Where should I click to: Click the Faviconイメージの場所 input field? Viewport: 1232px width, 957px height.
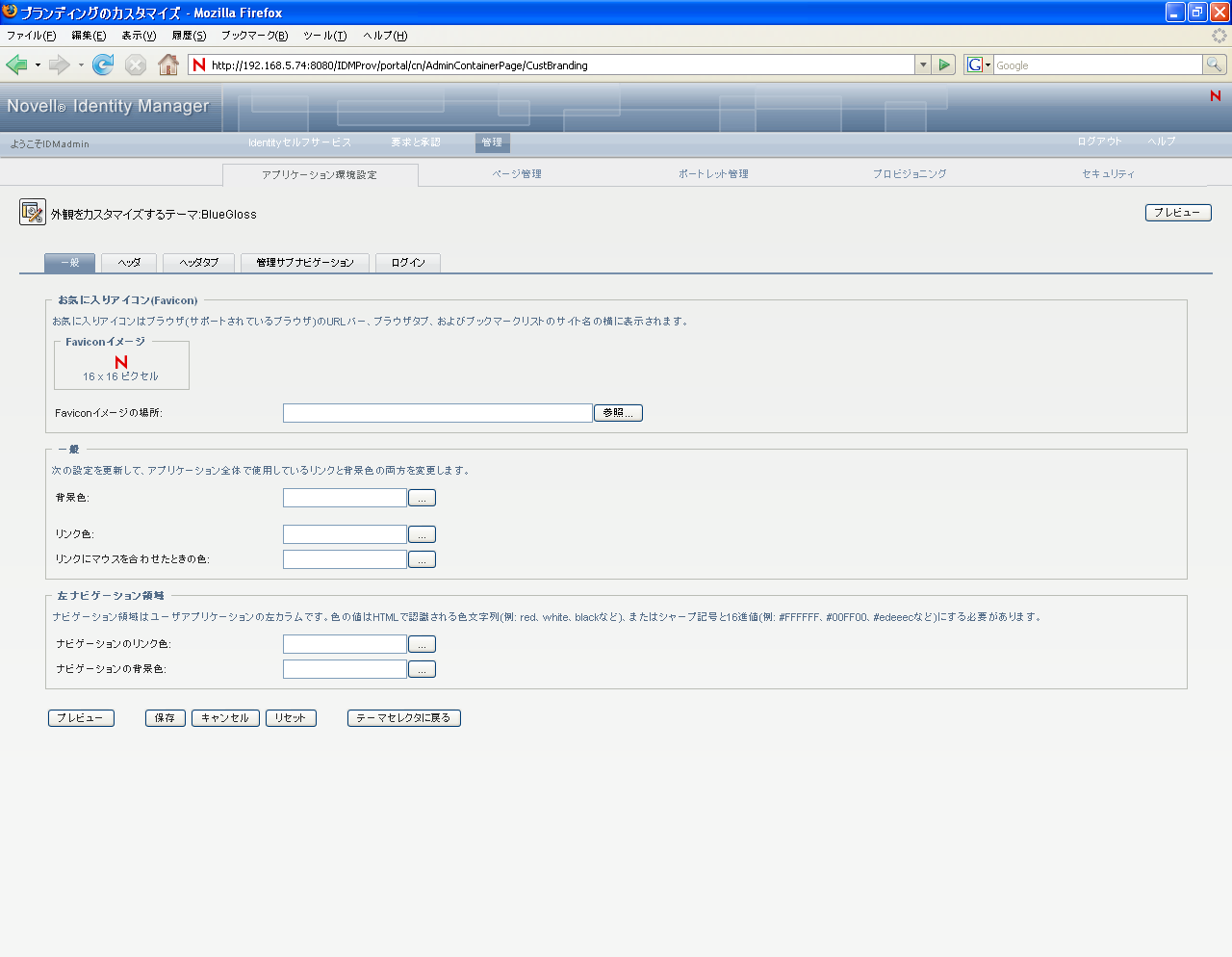pos(438,413)
